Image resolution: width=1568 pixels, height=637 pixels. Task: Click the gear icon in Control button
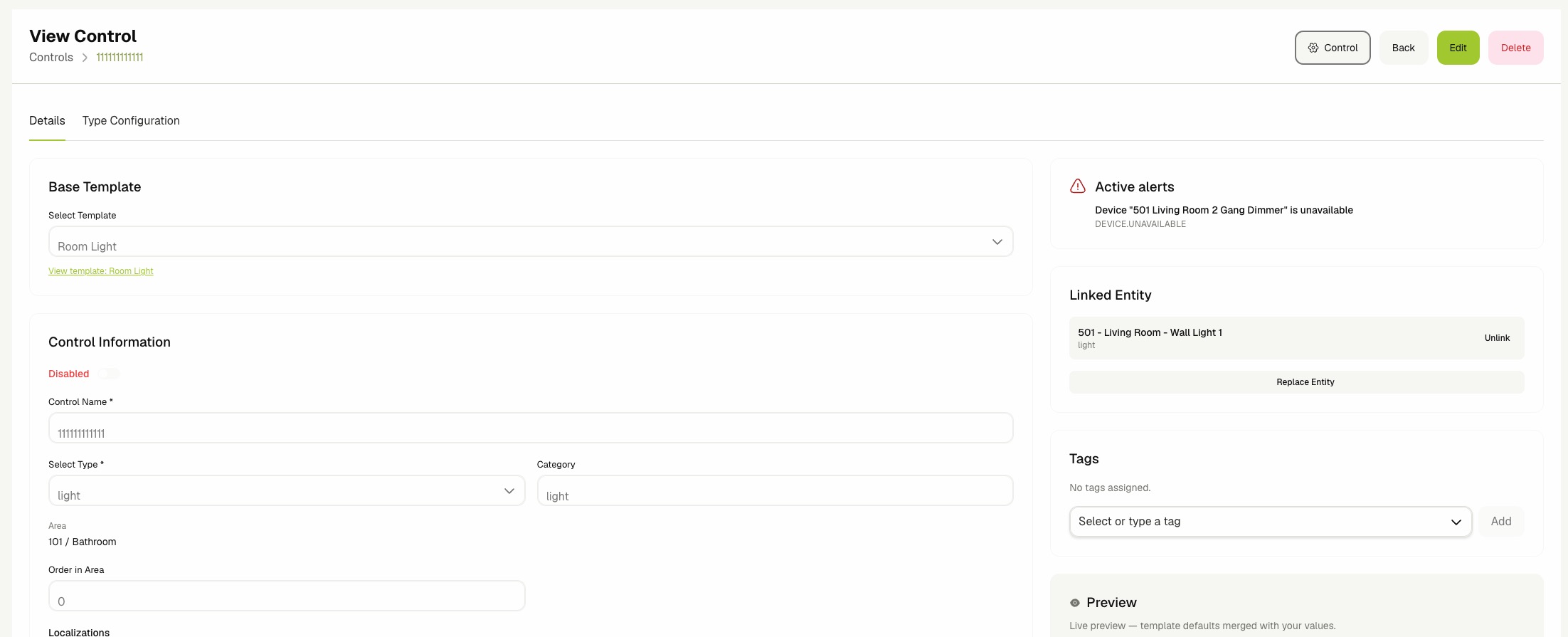click(x=1313, y=48)
